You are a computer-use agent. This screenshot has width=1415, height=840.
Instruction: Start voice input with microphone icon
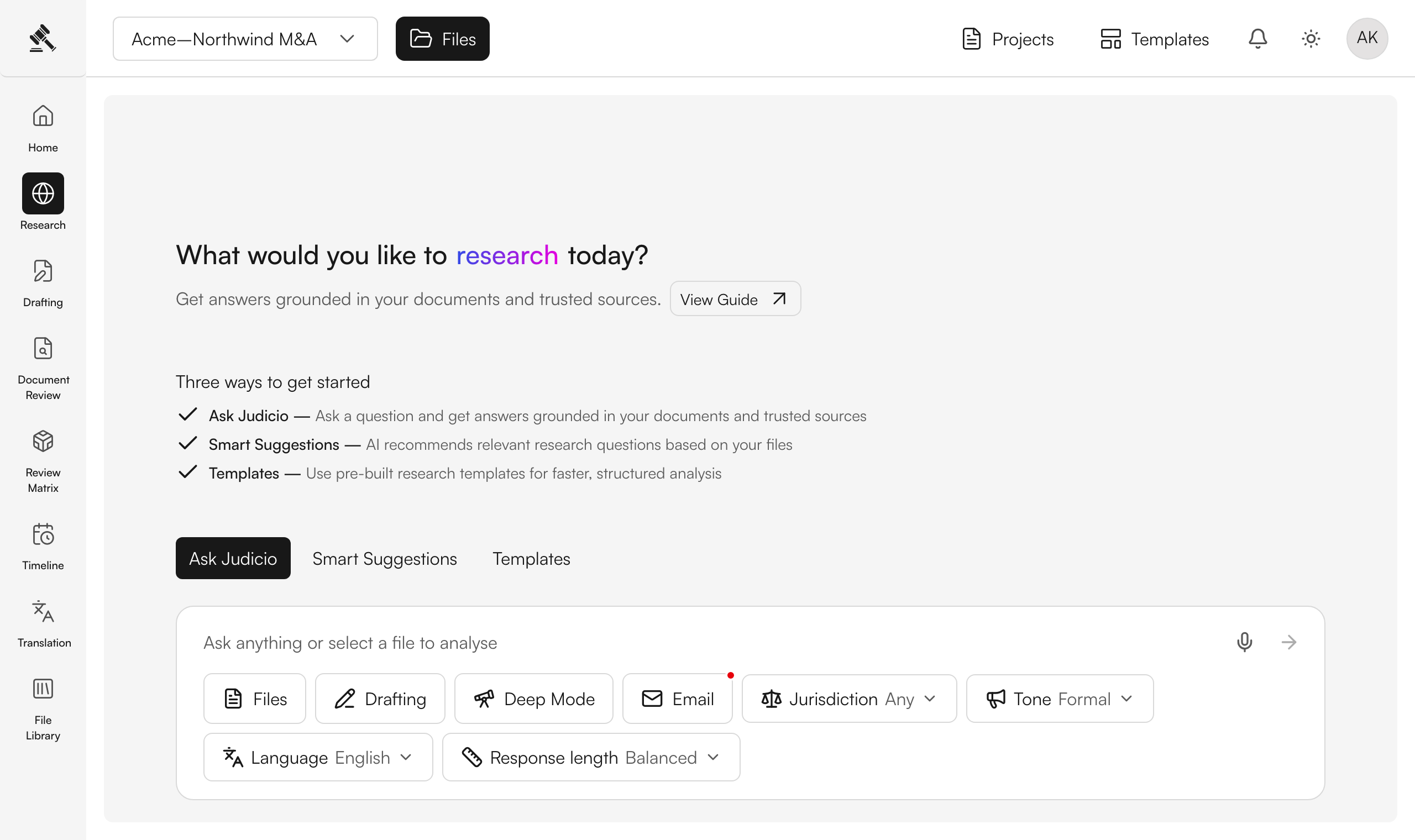click(x=1245, y=642)
